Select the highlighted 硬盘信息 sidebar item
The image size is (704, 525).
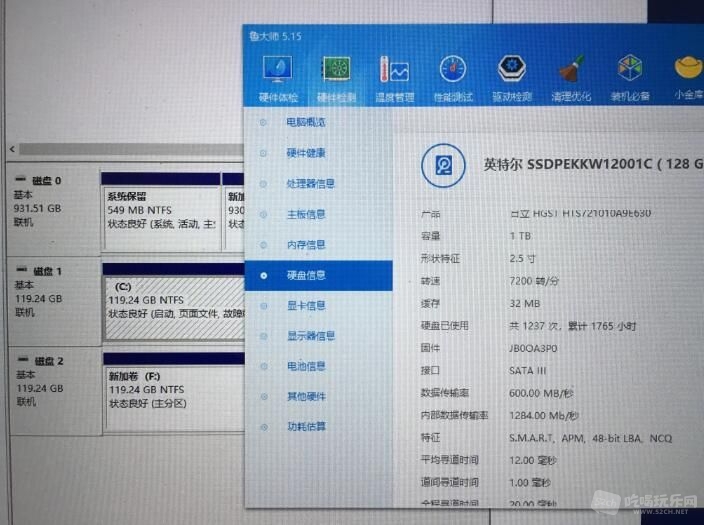pyautogui.click(x=318, y=275)
